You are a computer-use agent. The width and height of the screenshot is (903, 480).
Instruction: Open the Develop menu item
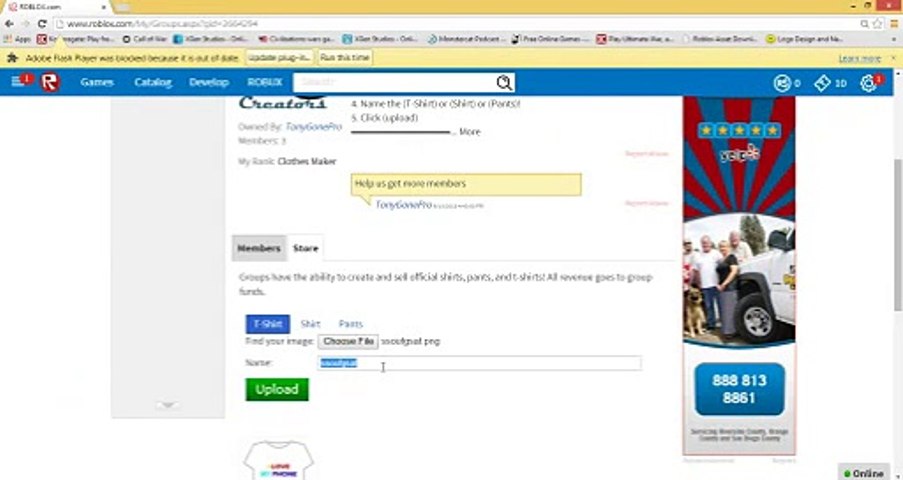[x=209, y=82]
